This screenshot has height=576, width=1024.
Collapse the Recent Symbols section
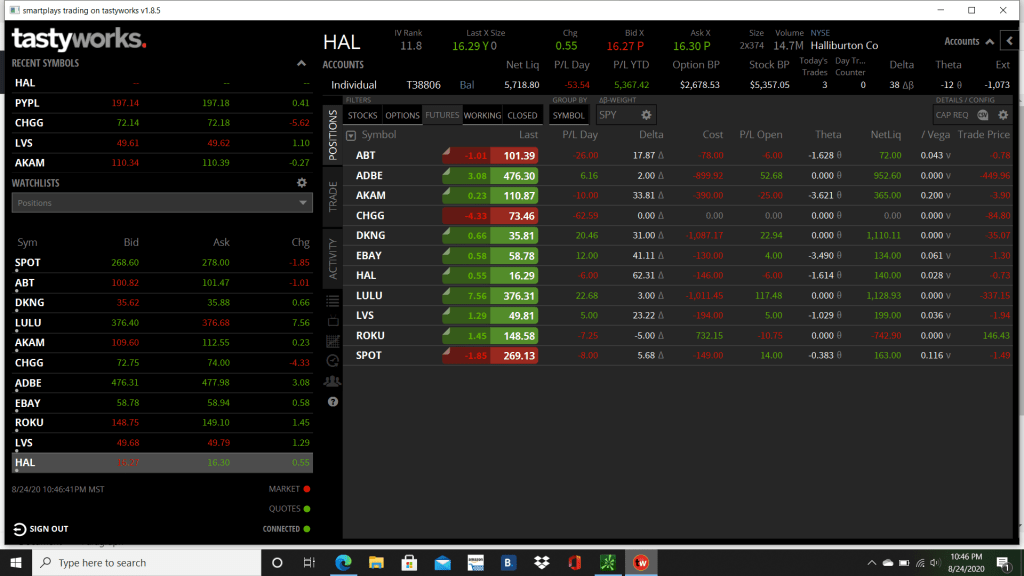pos(302,63)
